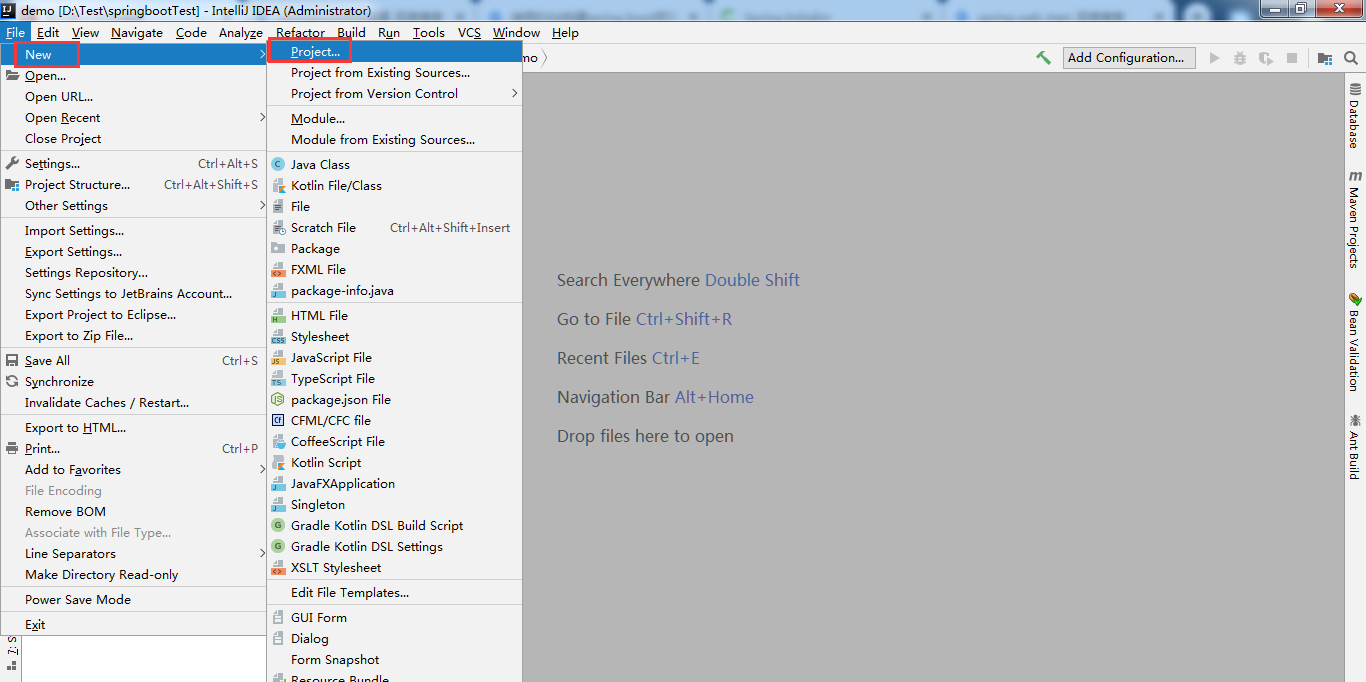Create a new Kotlin File/Class
Screen dimensions: 1366x682
click(x=394, y=185)
